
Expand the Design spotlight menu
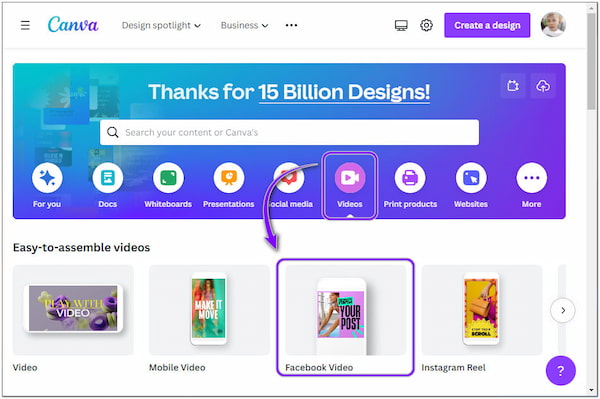tap(161, 25)
